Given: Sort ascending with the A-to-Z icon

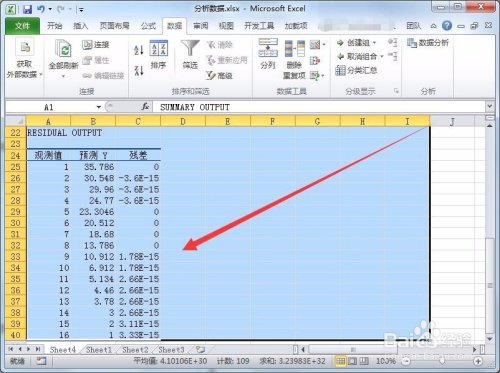Looking at the screenshot, I should tap(139, 50).
